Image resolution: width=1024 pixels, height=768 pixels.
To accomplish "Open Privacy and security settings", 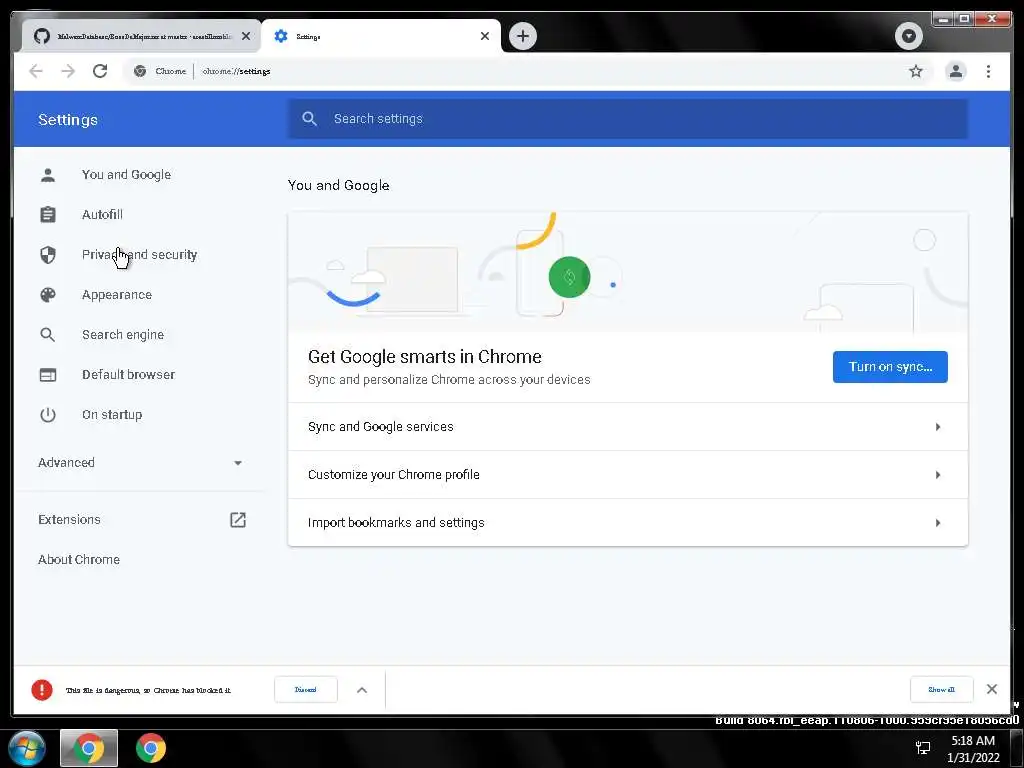I will point(139,255).
